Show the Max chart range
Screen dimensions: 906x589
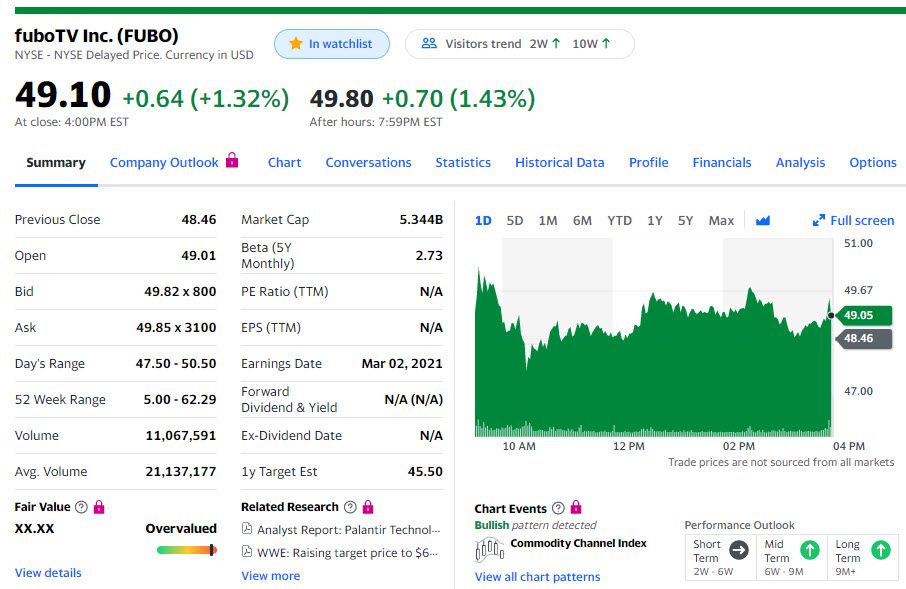point(721,220)
